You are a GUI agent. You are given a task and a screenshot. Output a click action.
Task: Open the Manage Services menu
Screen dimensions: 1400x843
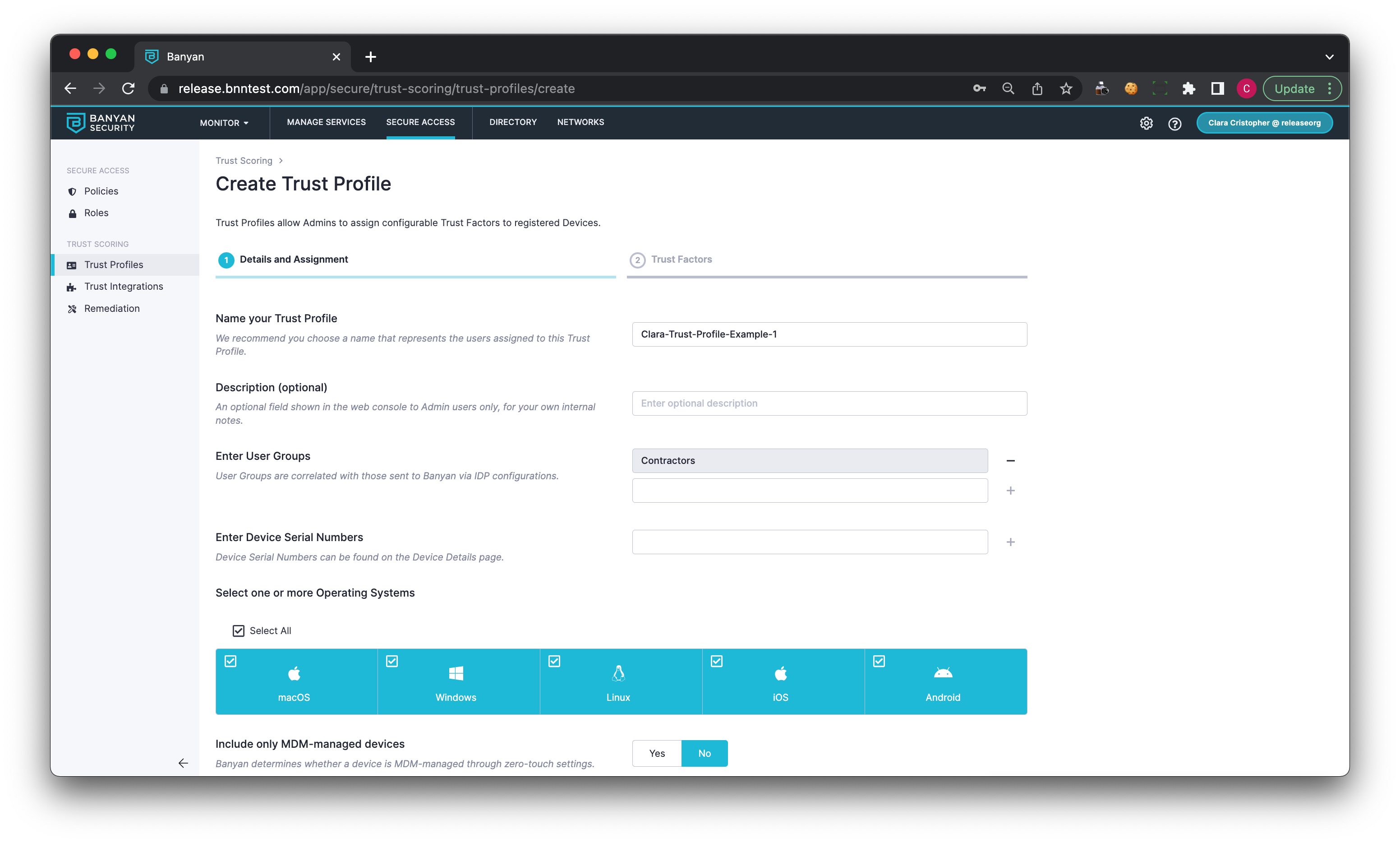[326, 122]
